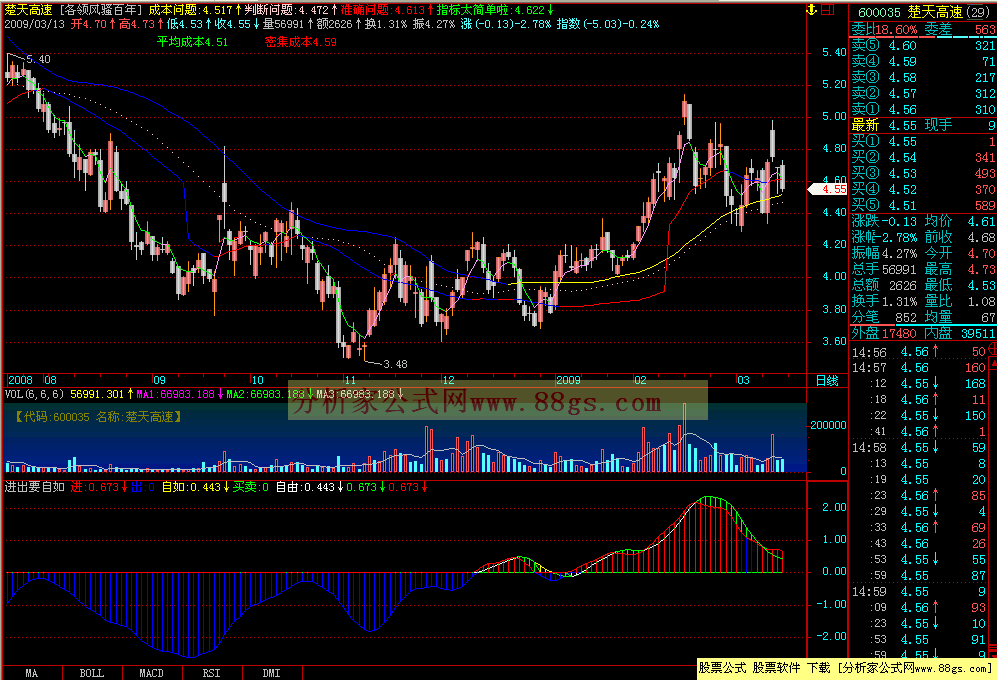Click the 最新 4.55 latest price row
This screenshot has width=997, height=680.
click(x=923, y=125)
